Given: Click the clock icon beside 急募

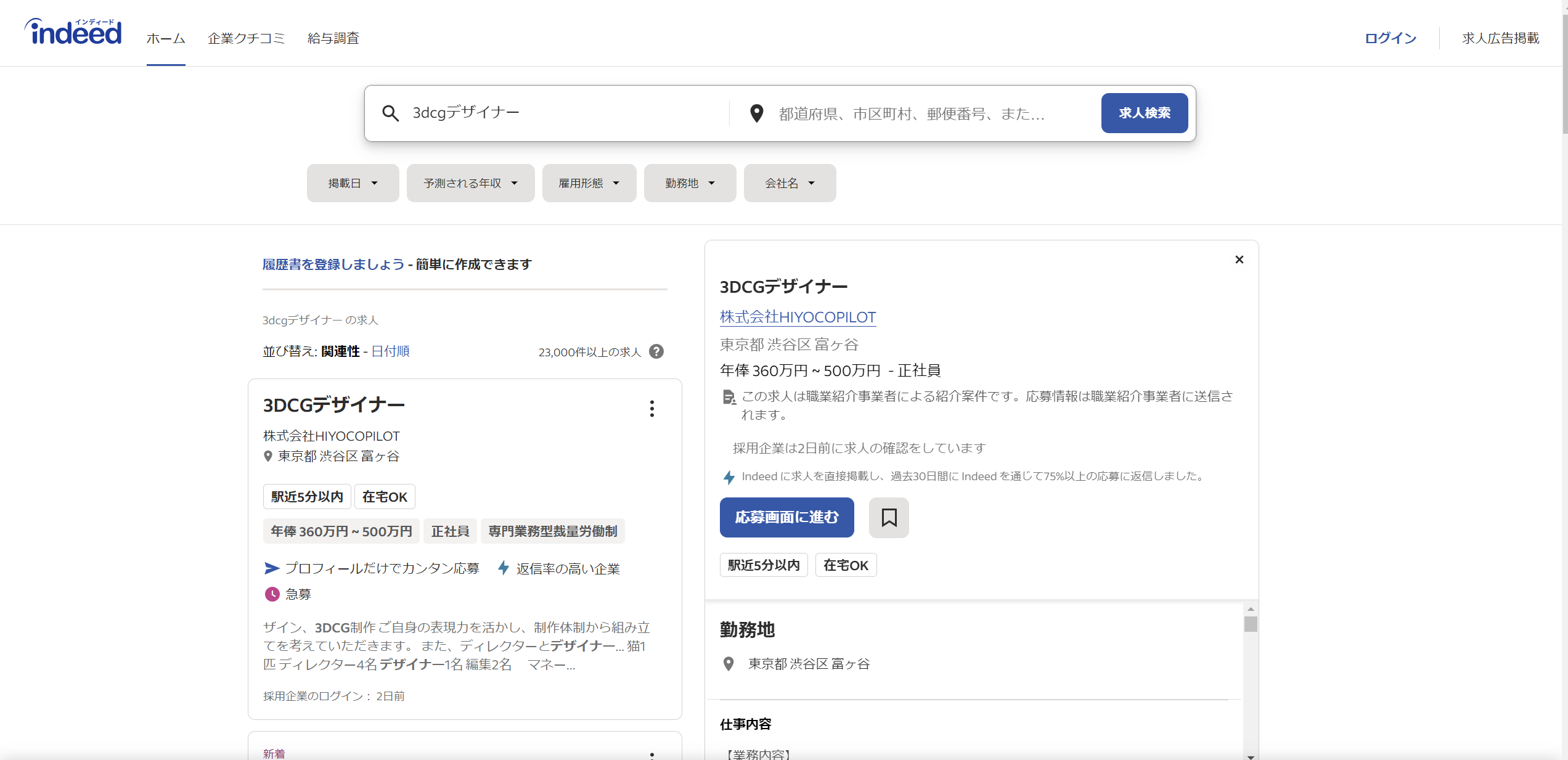Looking at the screenshot, I should point(272,594).
